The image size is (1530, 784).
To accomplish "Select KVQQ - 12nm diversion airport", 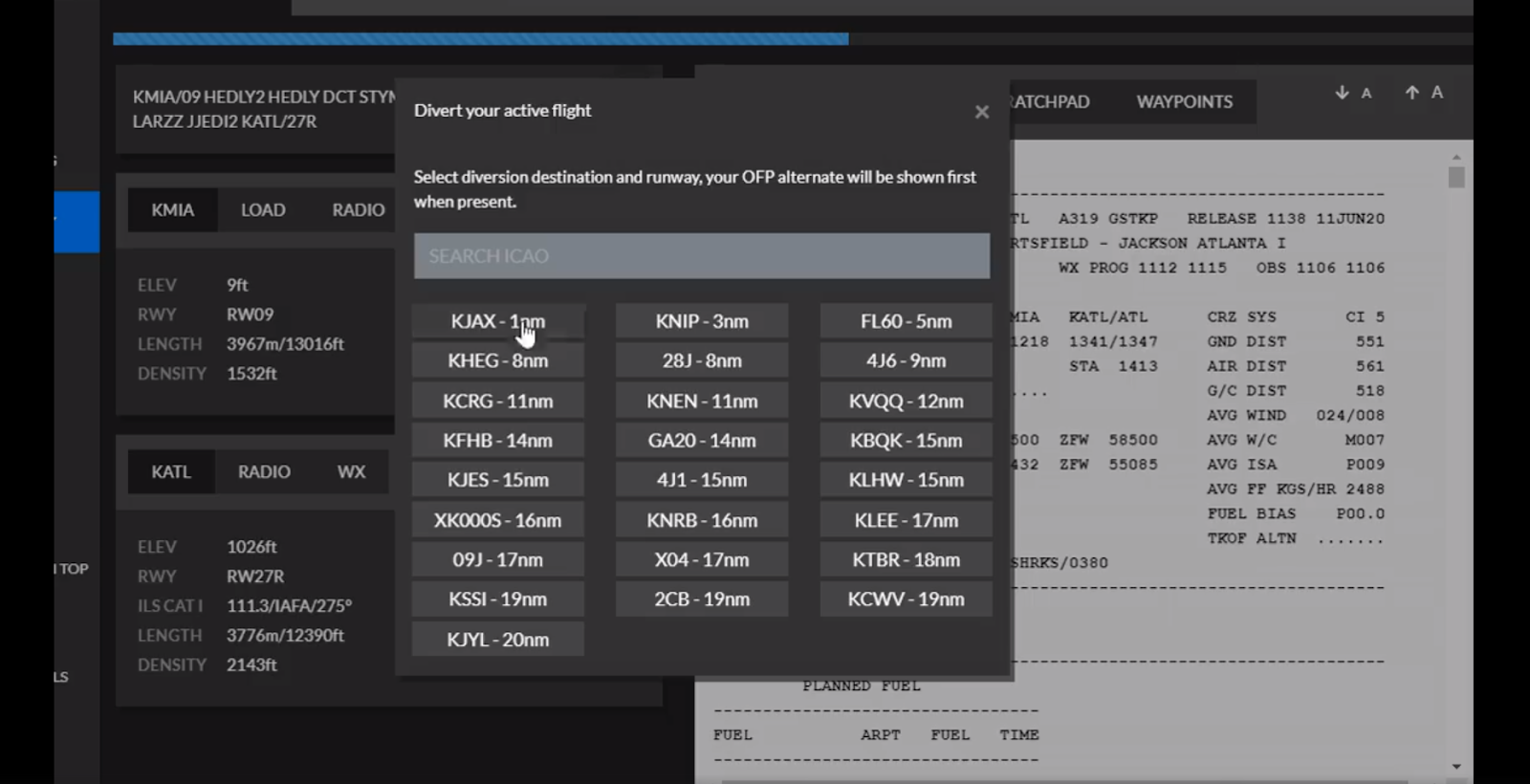I will click(x=906, y=401).
